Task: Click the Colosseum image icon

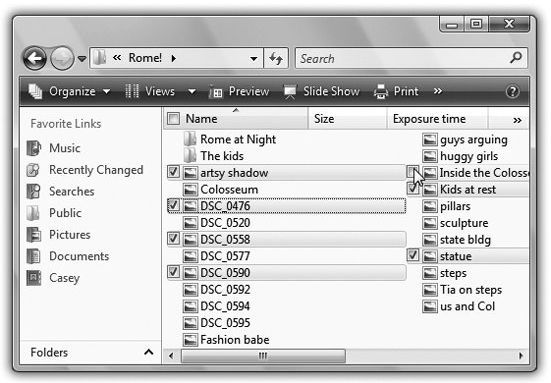Action: 190,189
